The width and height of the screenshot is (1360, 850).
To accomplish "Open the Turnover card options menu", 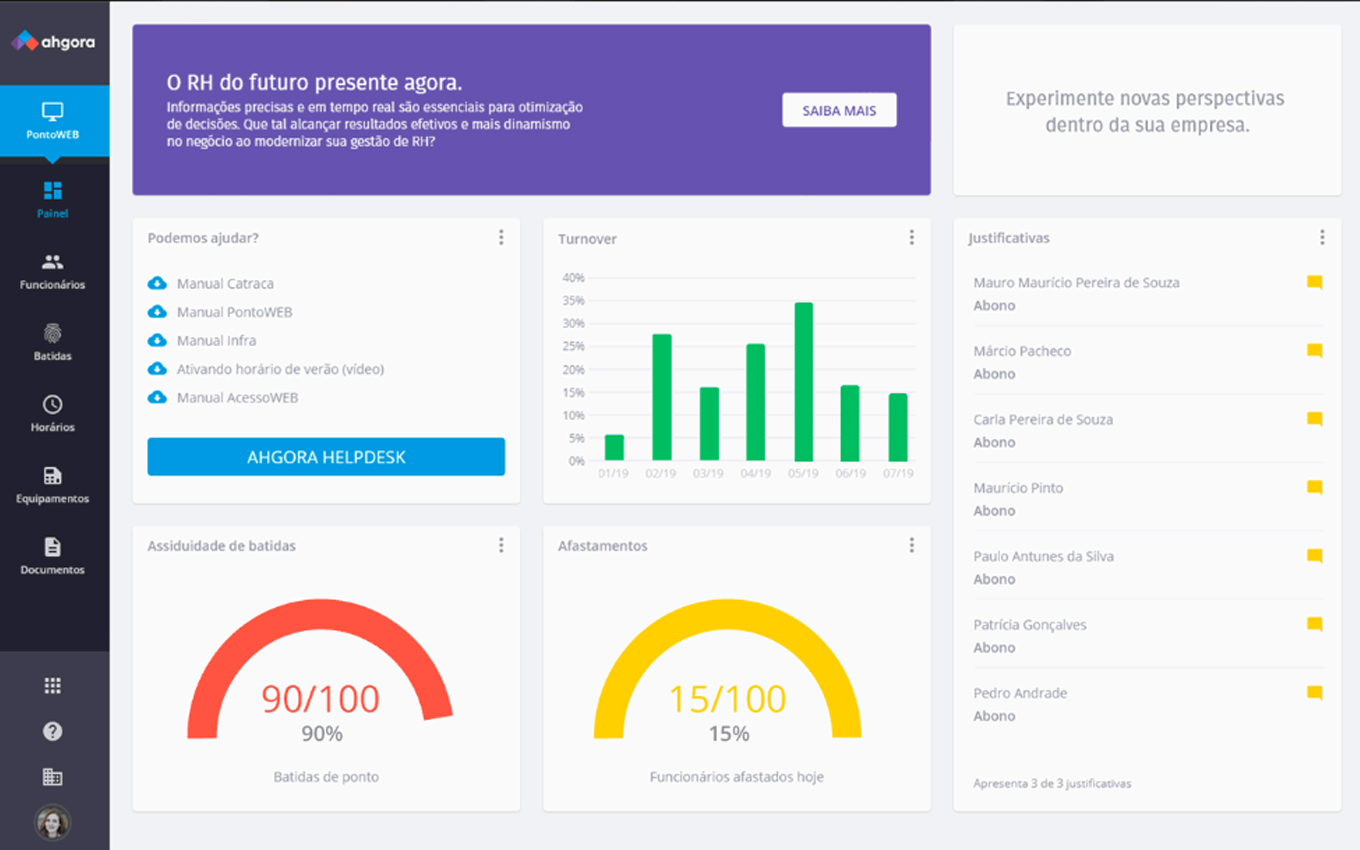I will [x=911, y=238].
